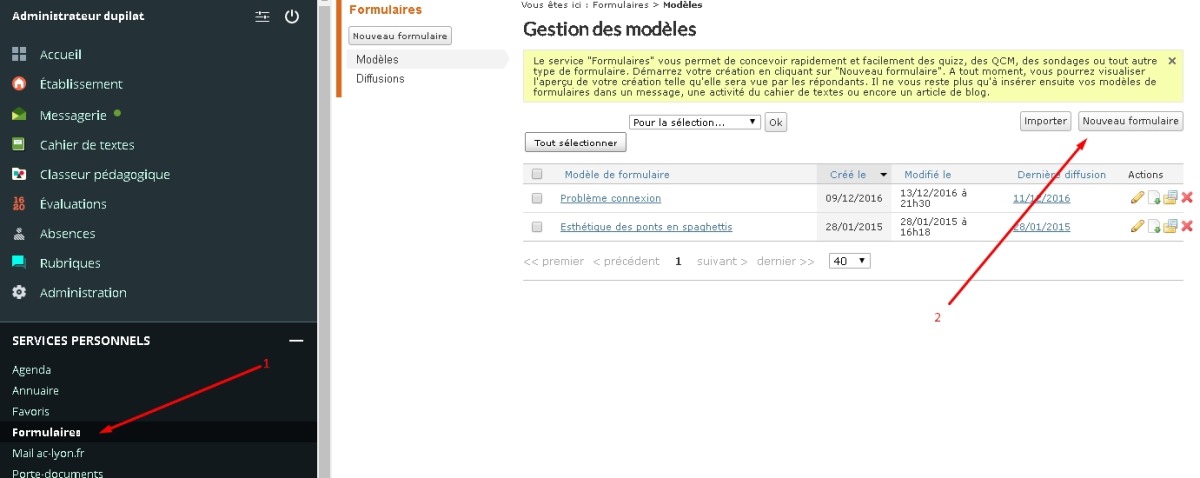This screenshot has width=1200, height=478.
Task: Toggle the select-all checkbox in table header
Action: pyautogui.click(x=537, y=174)
